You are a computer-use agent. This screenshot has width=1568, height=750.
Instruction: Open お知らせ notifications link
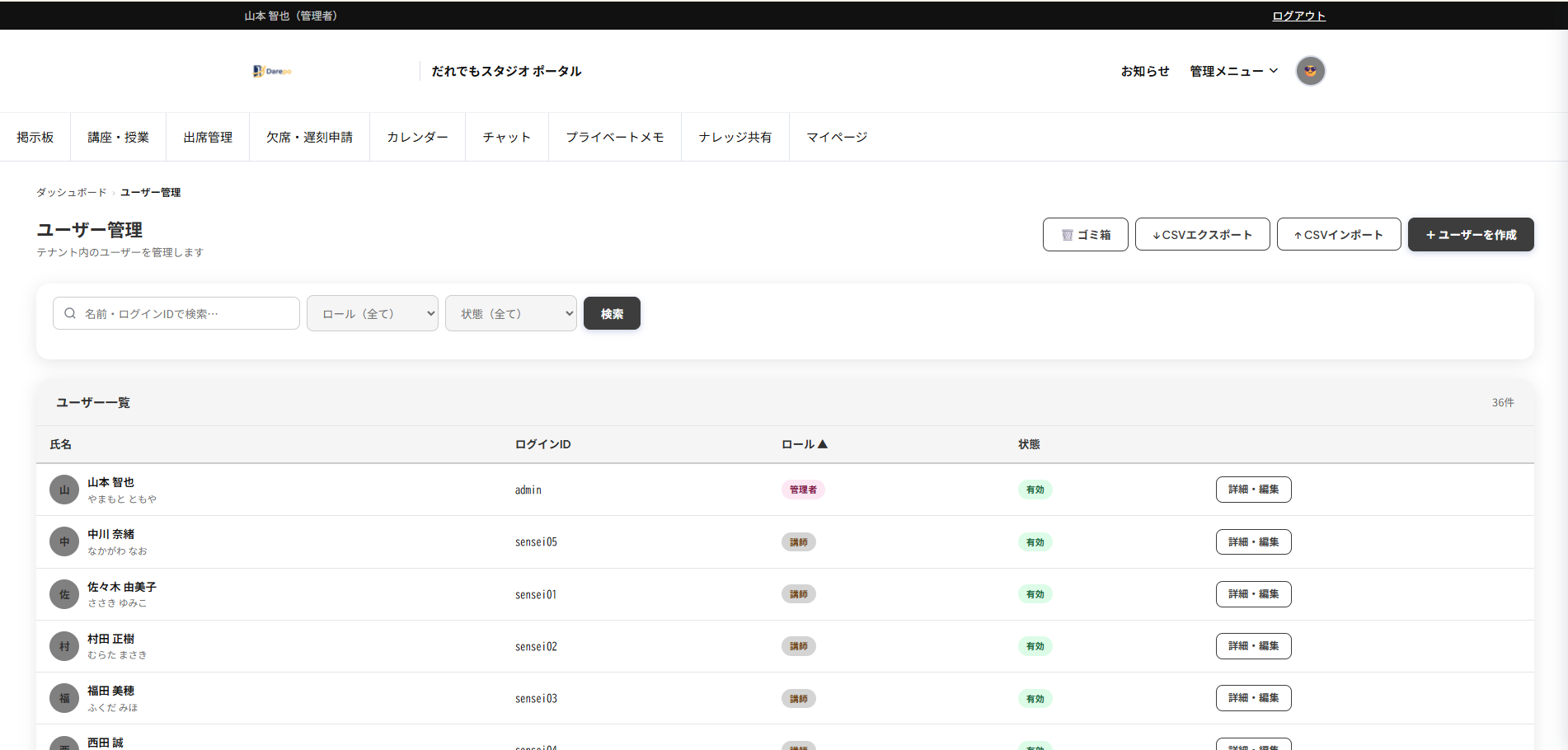pyautogui.click(x=1145, y=71)
